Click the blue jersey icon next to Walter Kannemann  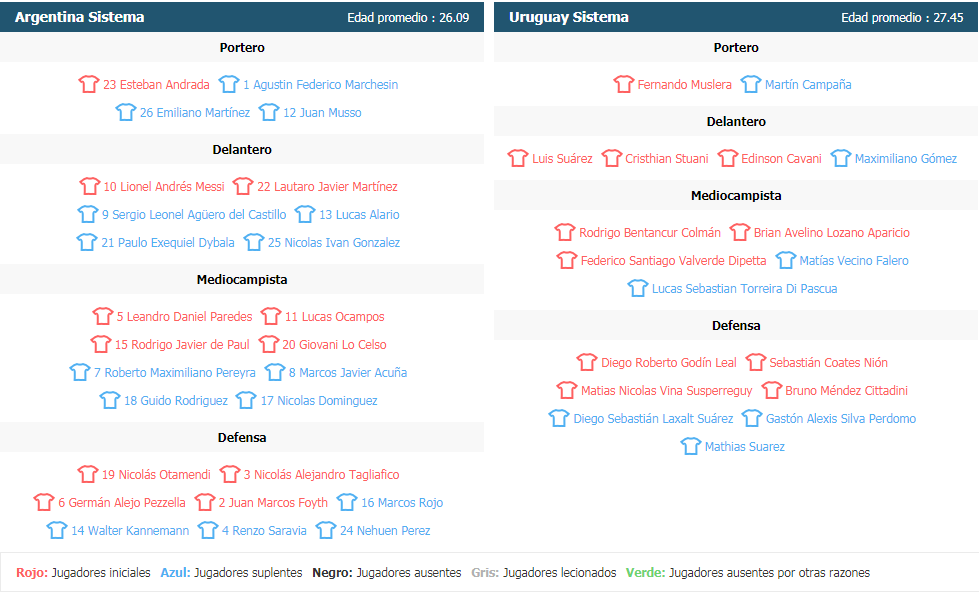57,531
